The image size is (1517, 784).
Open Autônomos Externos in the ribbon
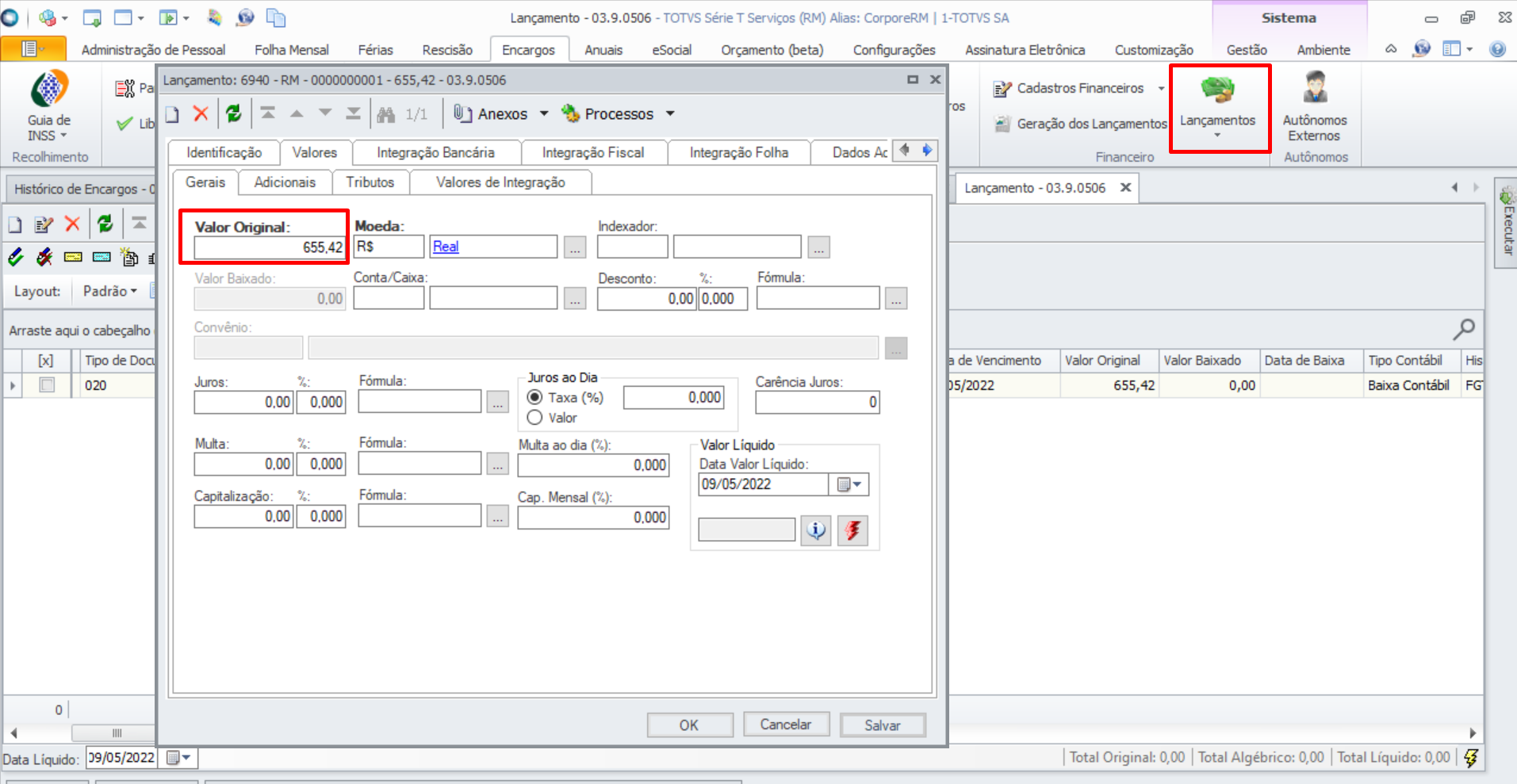tap(1315, 108)
